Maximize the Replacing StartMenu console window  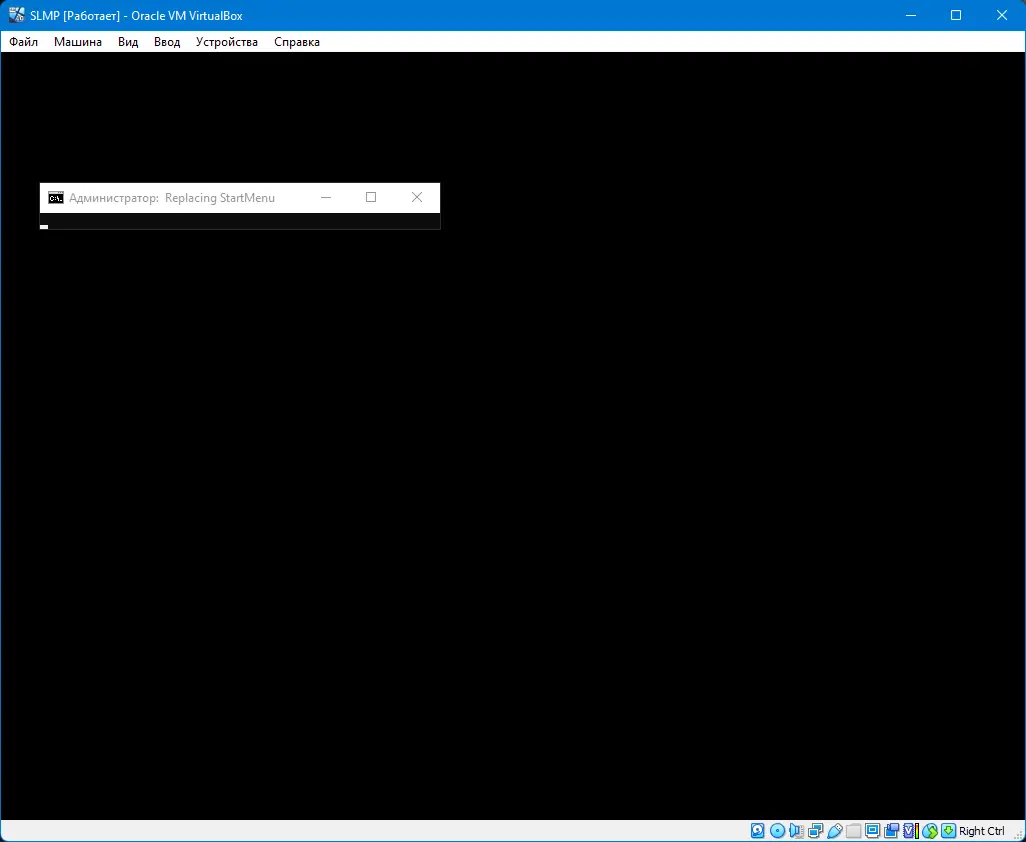click(x=371, y=197)
